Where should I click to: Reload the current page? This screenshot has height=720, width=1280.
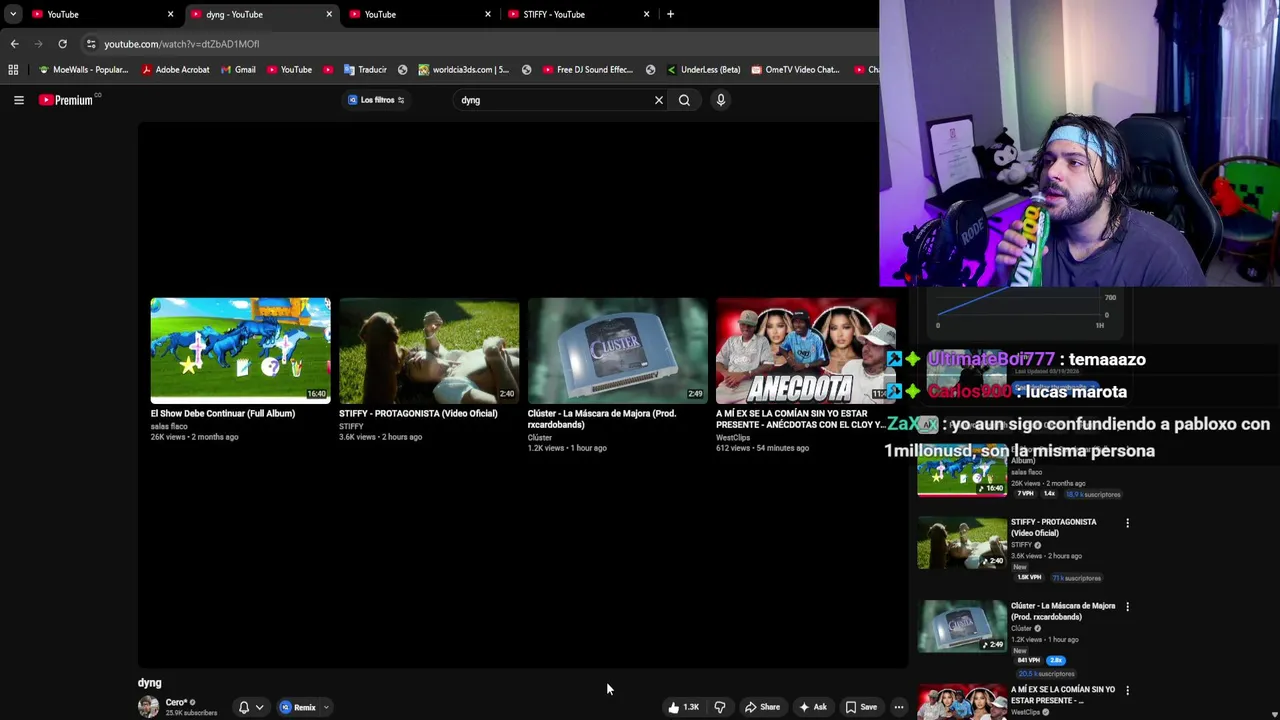click(62, 44)
